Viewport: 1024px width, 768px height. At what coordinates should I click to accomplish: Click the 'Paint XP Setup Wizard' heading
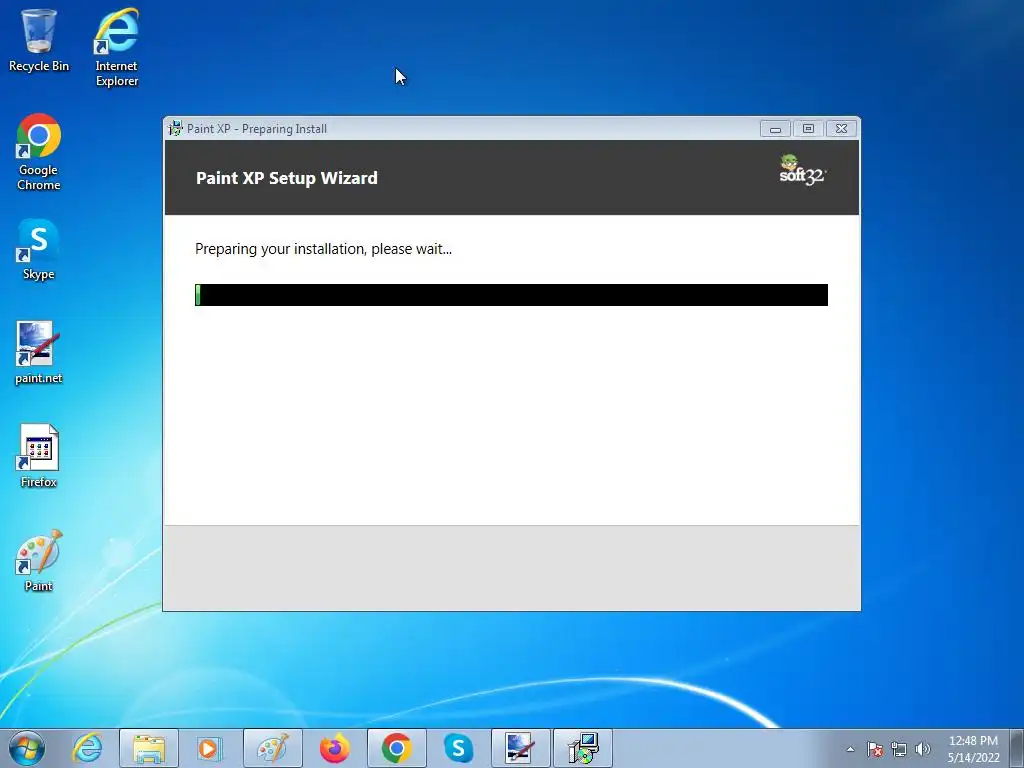pyautogui.click(x=287, y=178)
